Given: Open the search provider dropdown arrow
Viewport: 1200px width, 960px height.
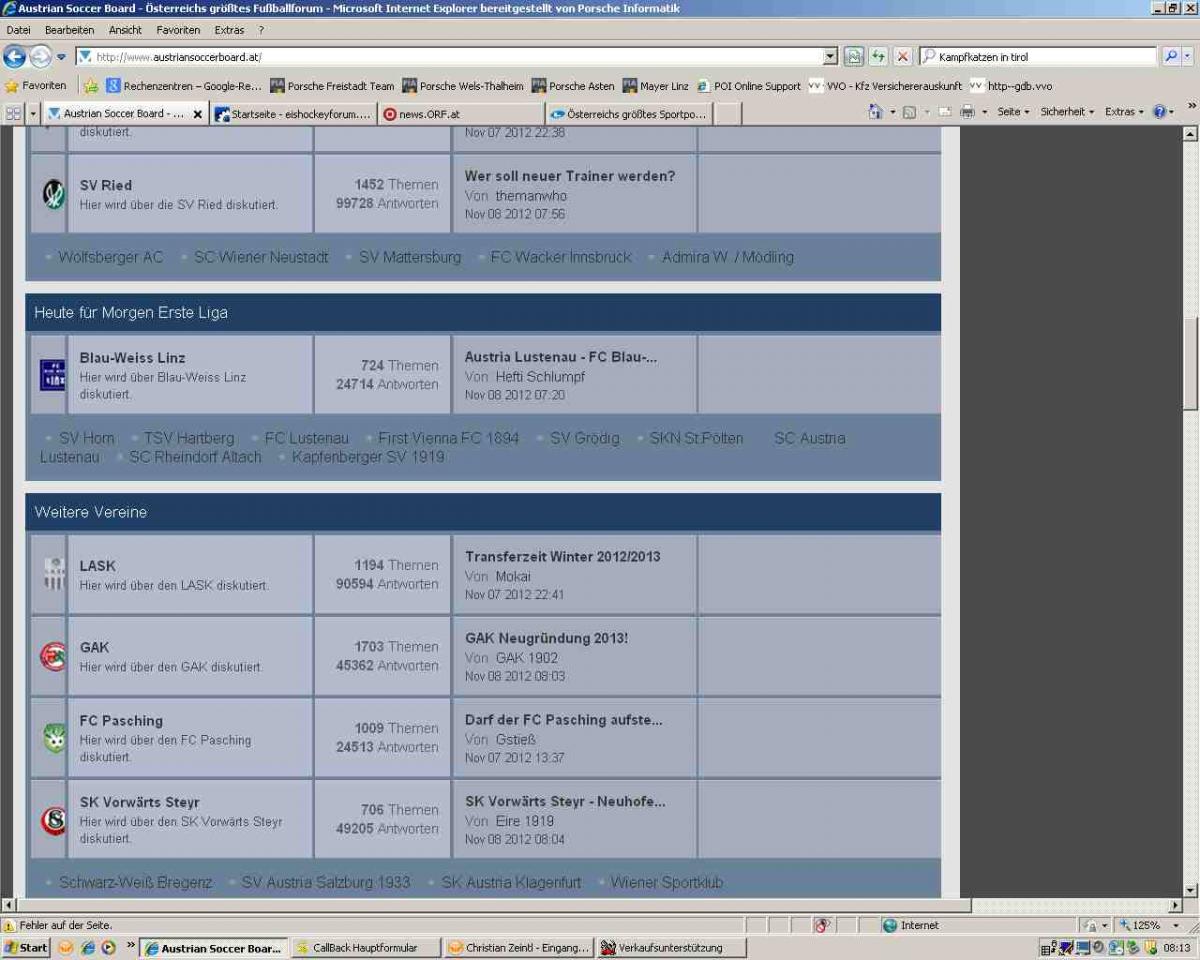Looking at the screenshot, I should tap(1187, 57).
